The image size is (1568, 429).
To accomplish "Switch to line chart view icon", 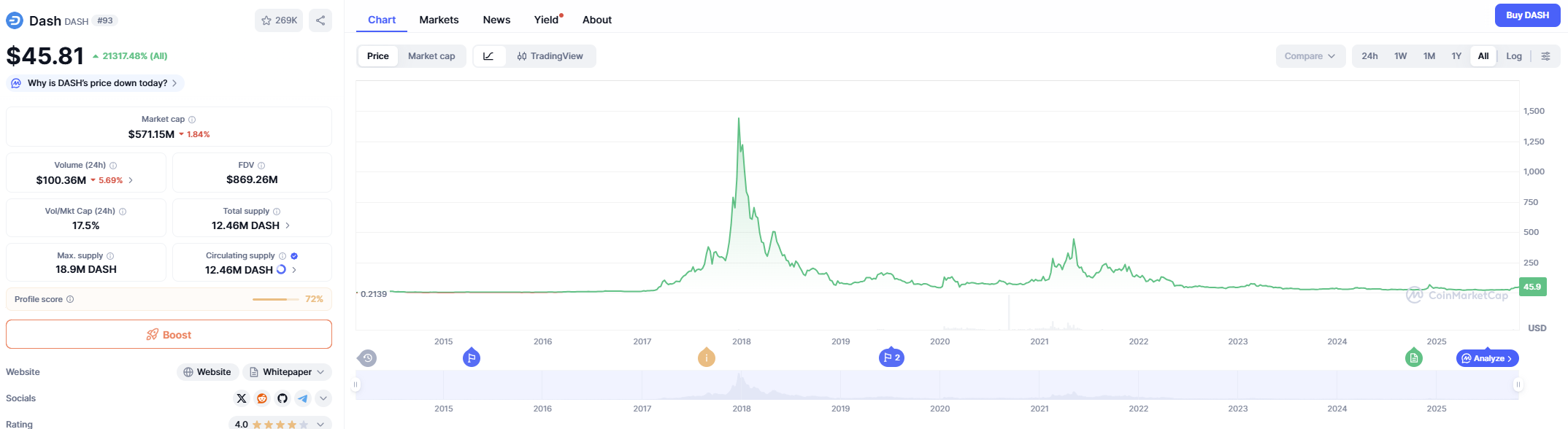I will pyautogui.click(x=489, y=56).
